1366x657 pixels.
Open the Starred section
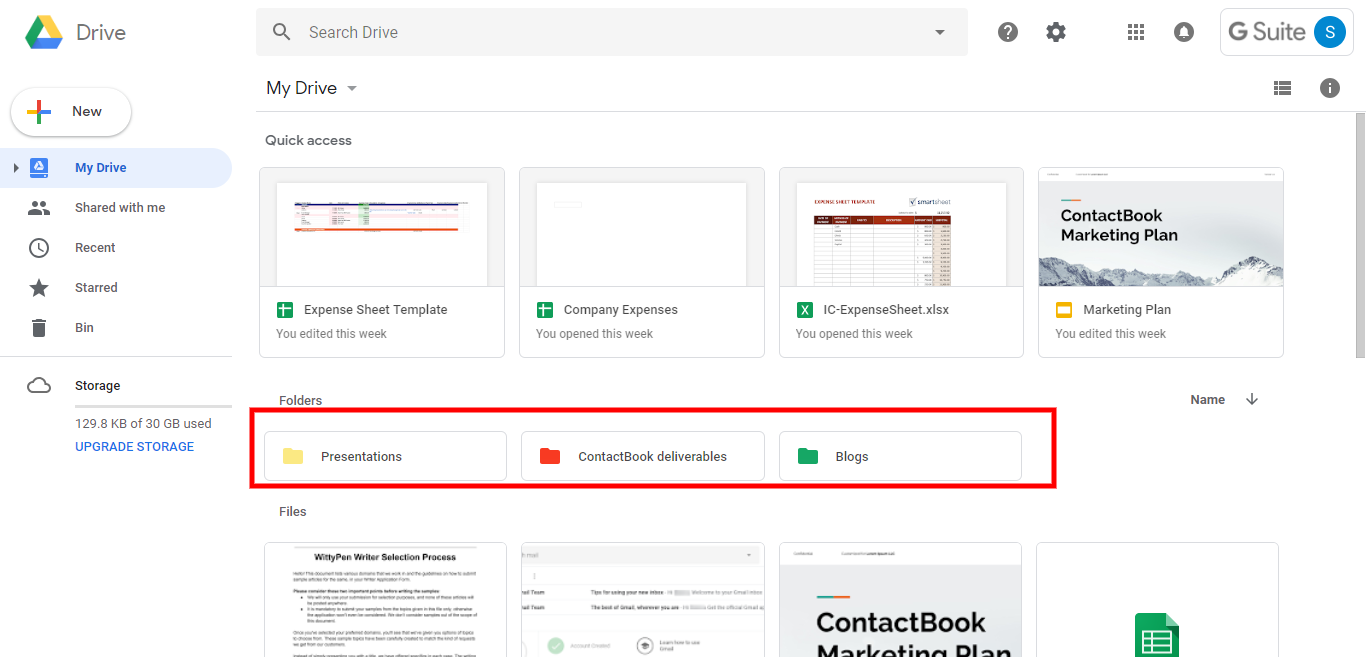point(116,288)
